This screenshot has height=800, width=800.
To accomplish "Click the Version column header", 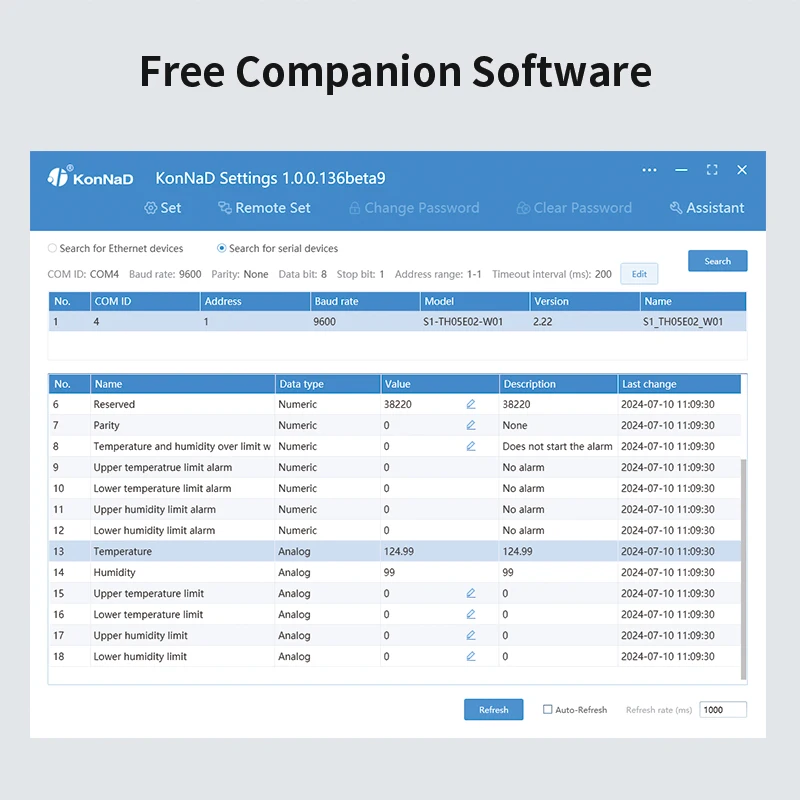I will [585, 301].
